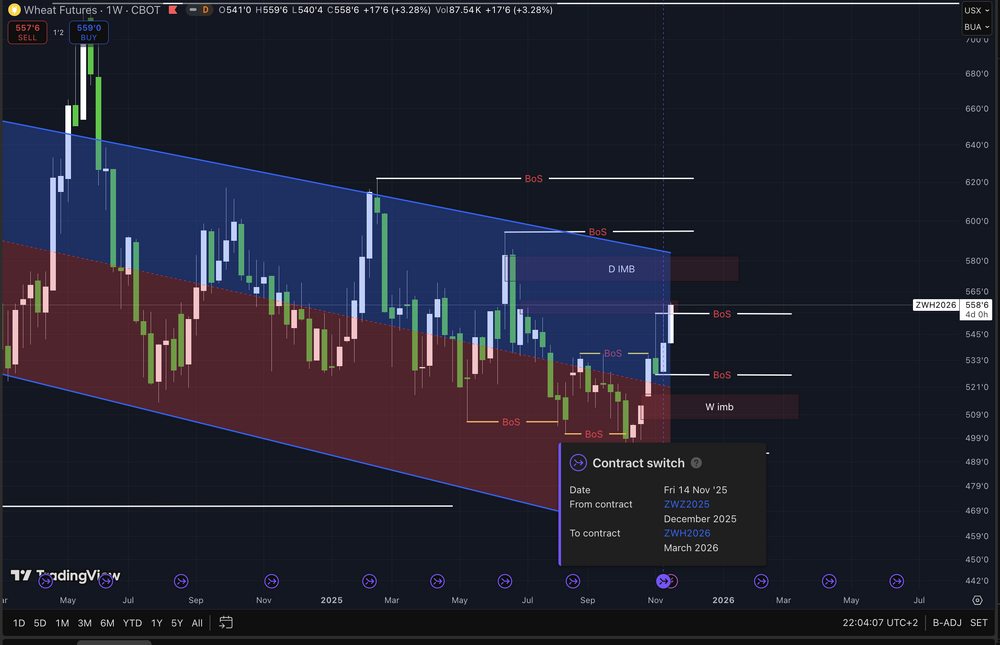Click the SELL 557'6 button
Screen dimensions: 1000x645
click(27, 33)
